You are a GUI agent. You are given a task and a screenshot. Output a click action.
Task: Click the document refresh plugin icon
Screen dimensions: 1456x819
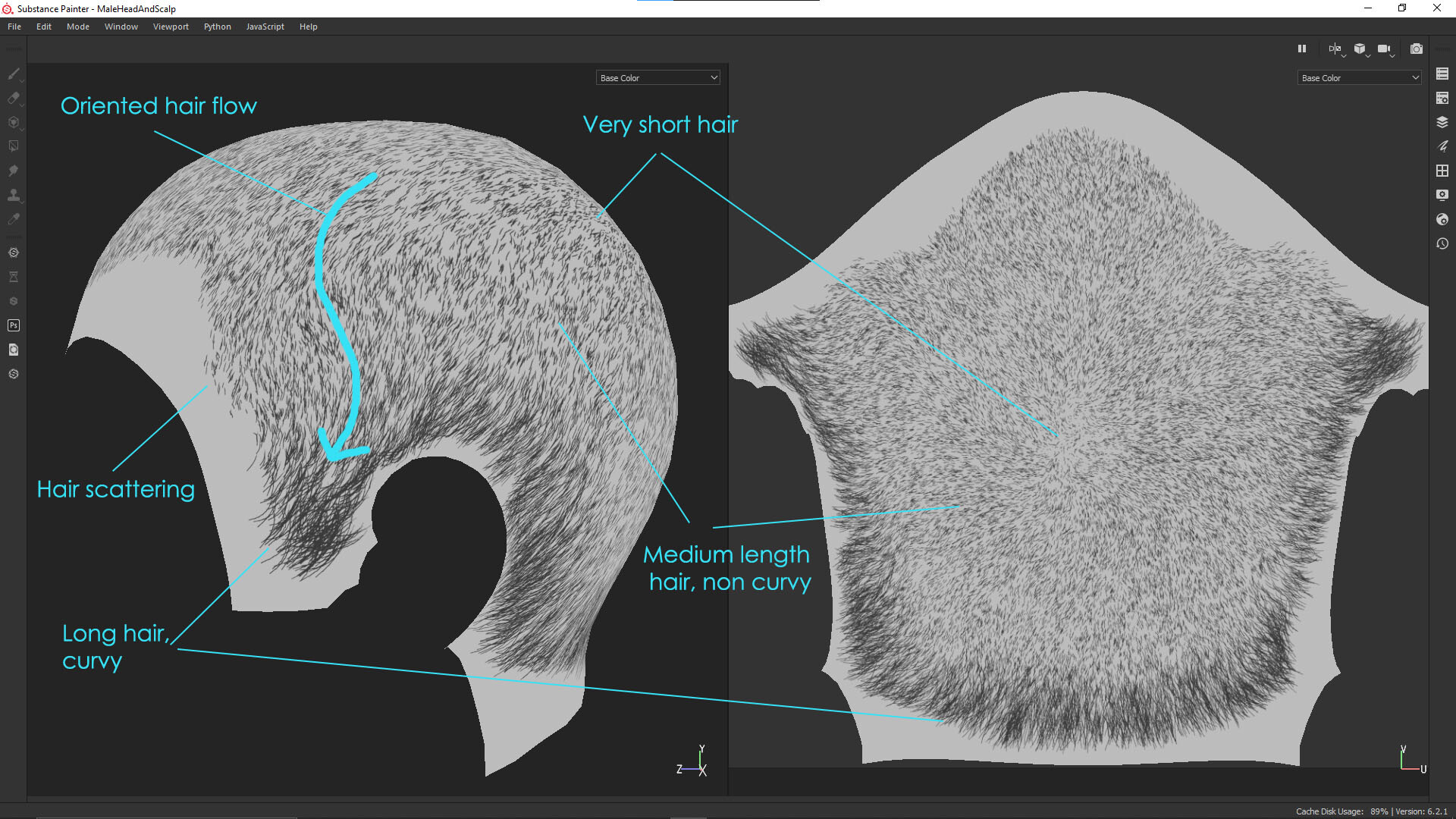[x=14, y=350]
